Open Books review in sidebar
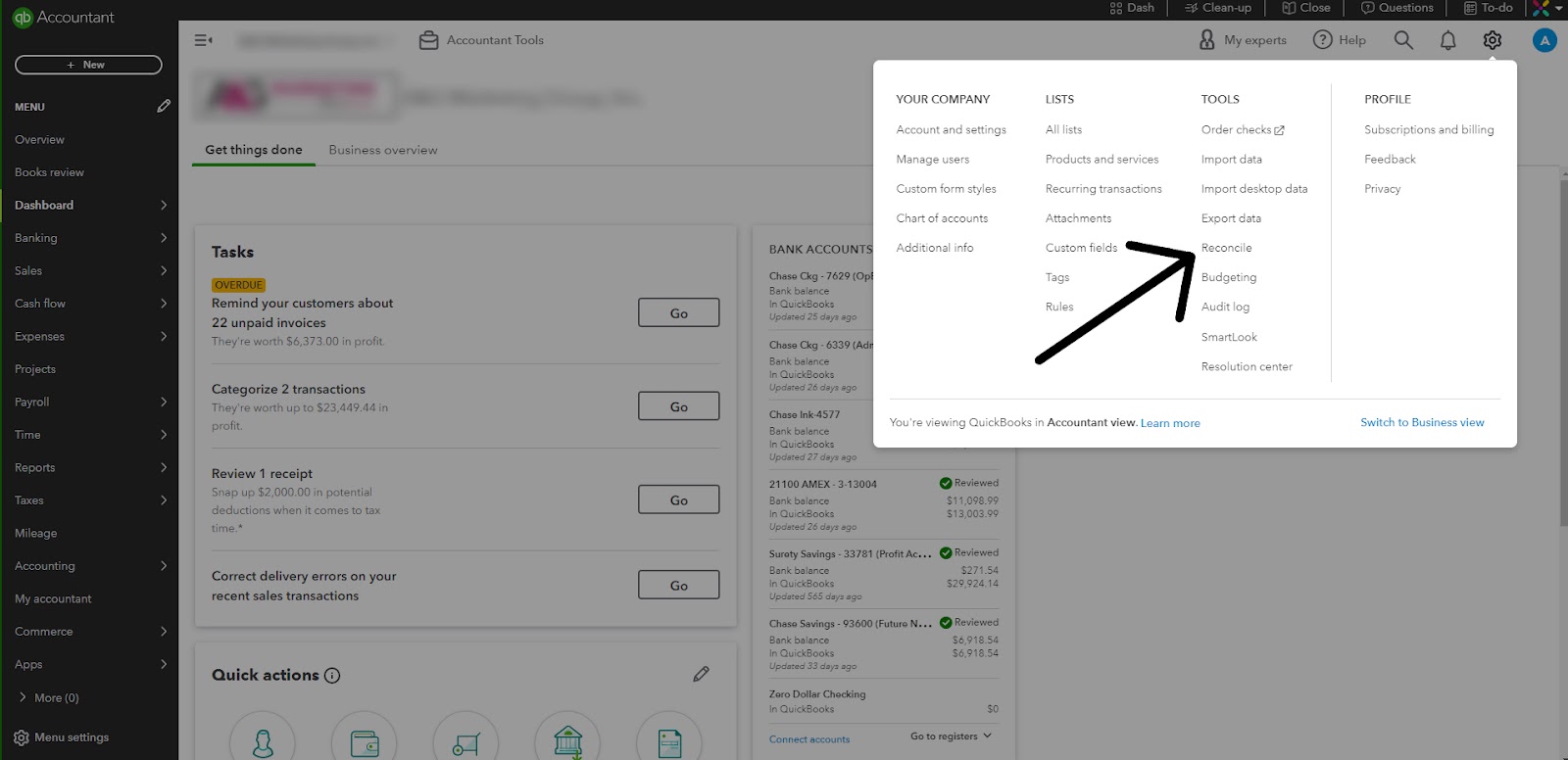Image resolution: width=1568 pixels, height=760 pixels. [x=49, y=172]
